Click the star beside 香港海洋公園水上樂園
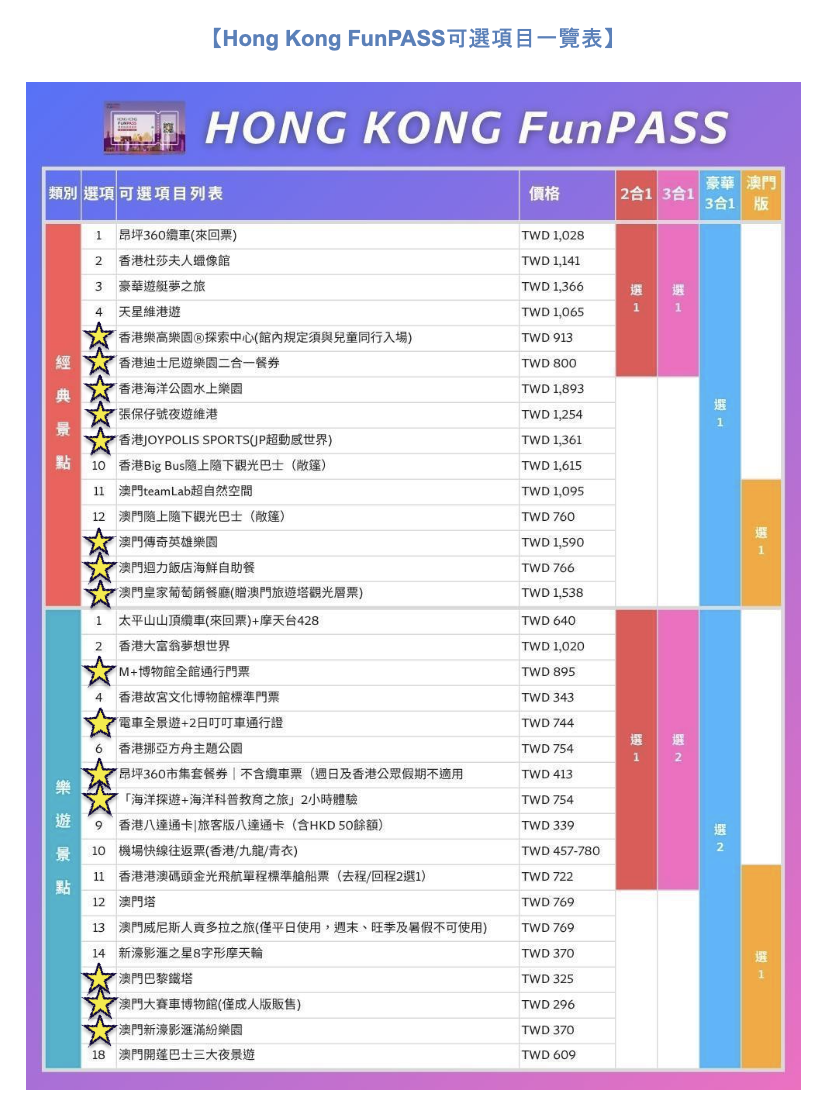Screen dimensions: 826x1110 click(x=99, y=389)
